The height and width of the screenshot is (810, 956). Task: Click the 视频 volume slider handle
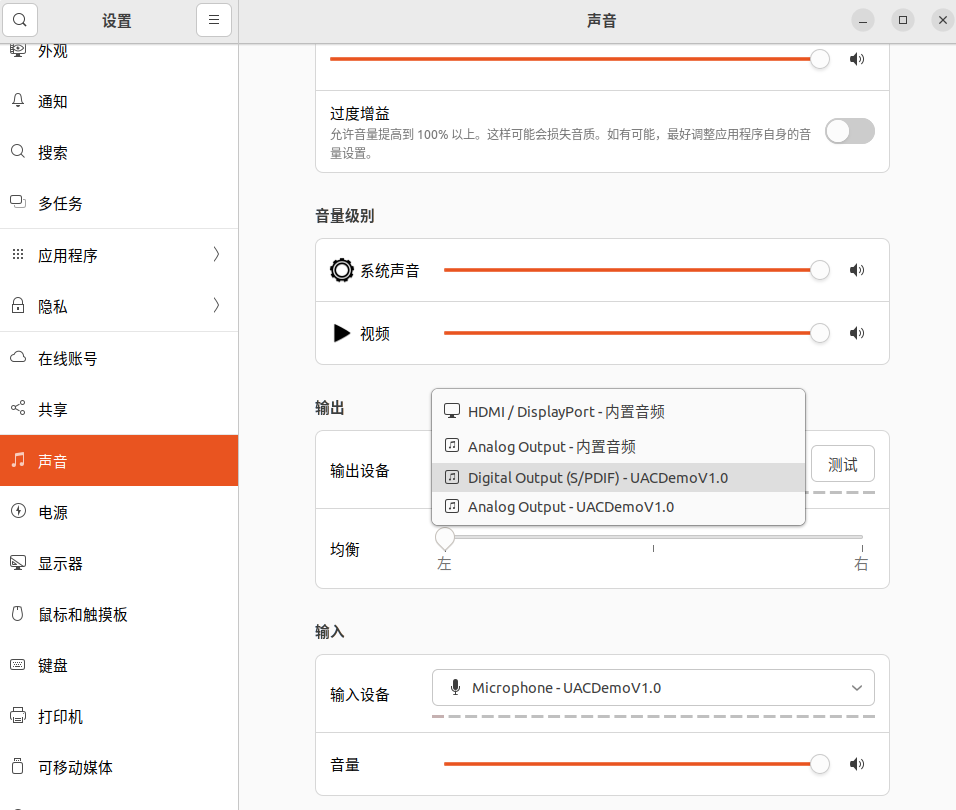(819, 333)
